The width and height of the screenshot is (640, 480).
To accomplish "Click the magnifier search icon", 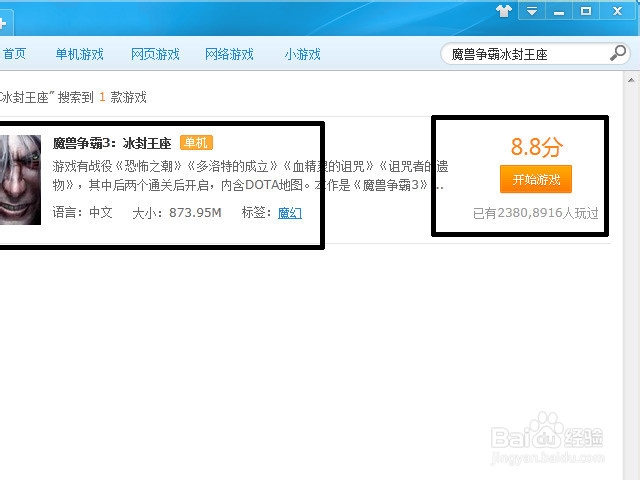I will [x=618, y=53].
